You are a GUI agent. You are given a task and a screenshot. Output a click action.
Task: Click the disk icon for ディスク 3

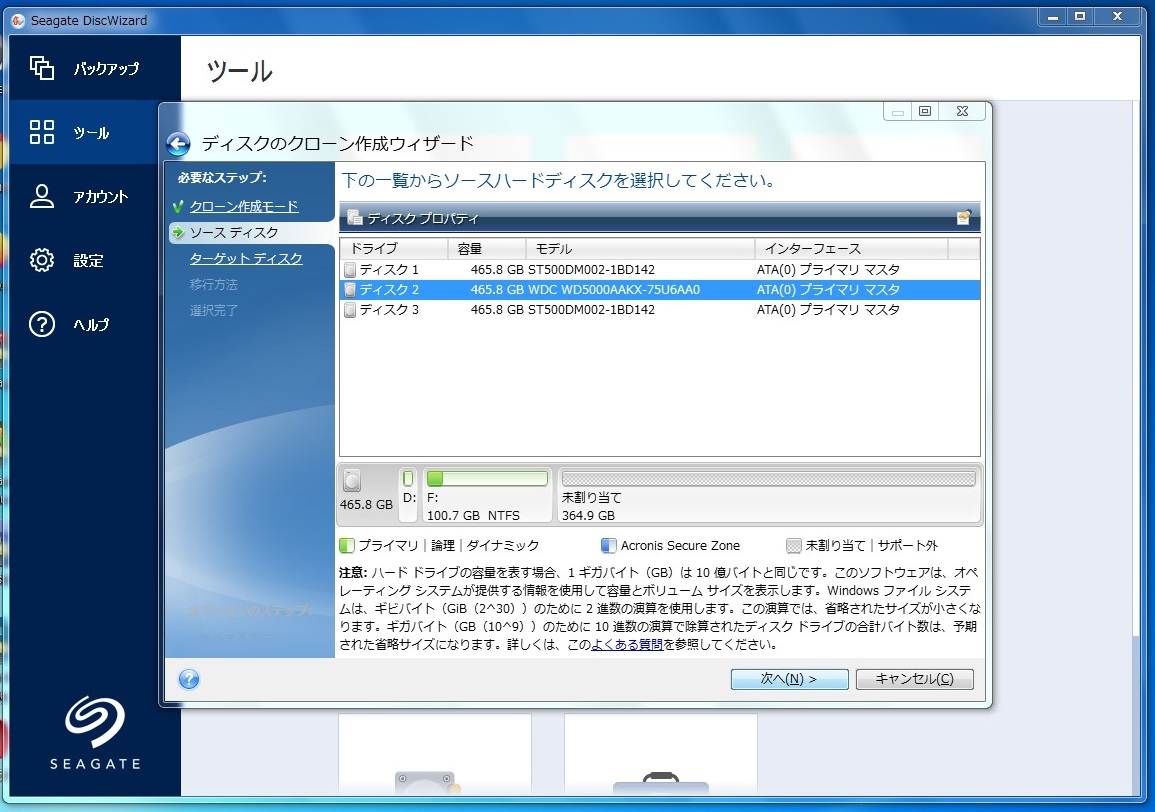(x=350, y=309)
